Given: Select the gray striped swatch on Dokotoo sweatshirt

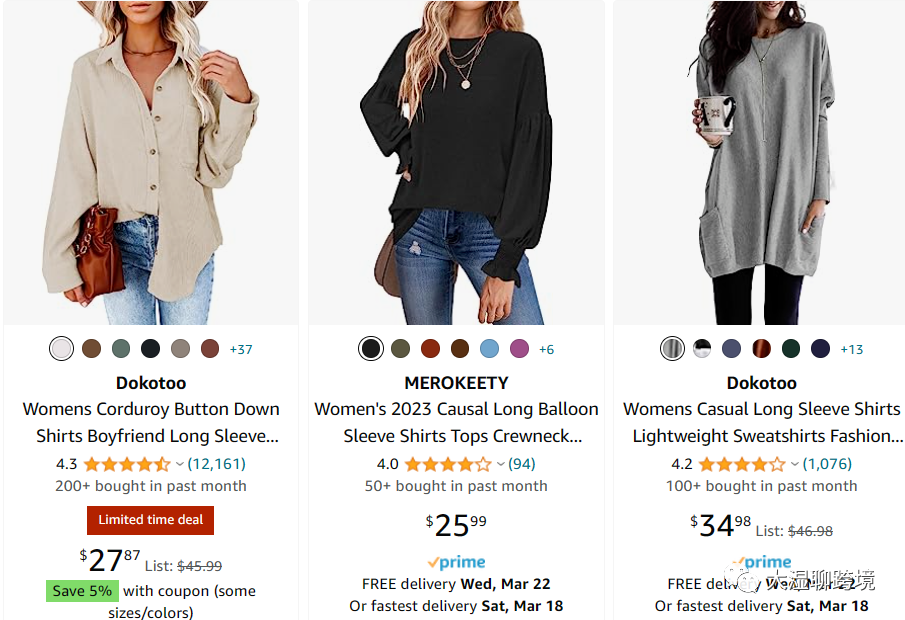Looking at the screenshot, I should [673, 349].
